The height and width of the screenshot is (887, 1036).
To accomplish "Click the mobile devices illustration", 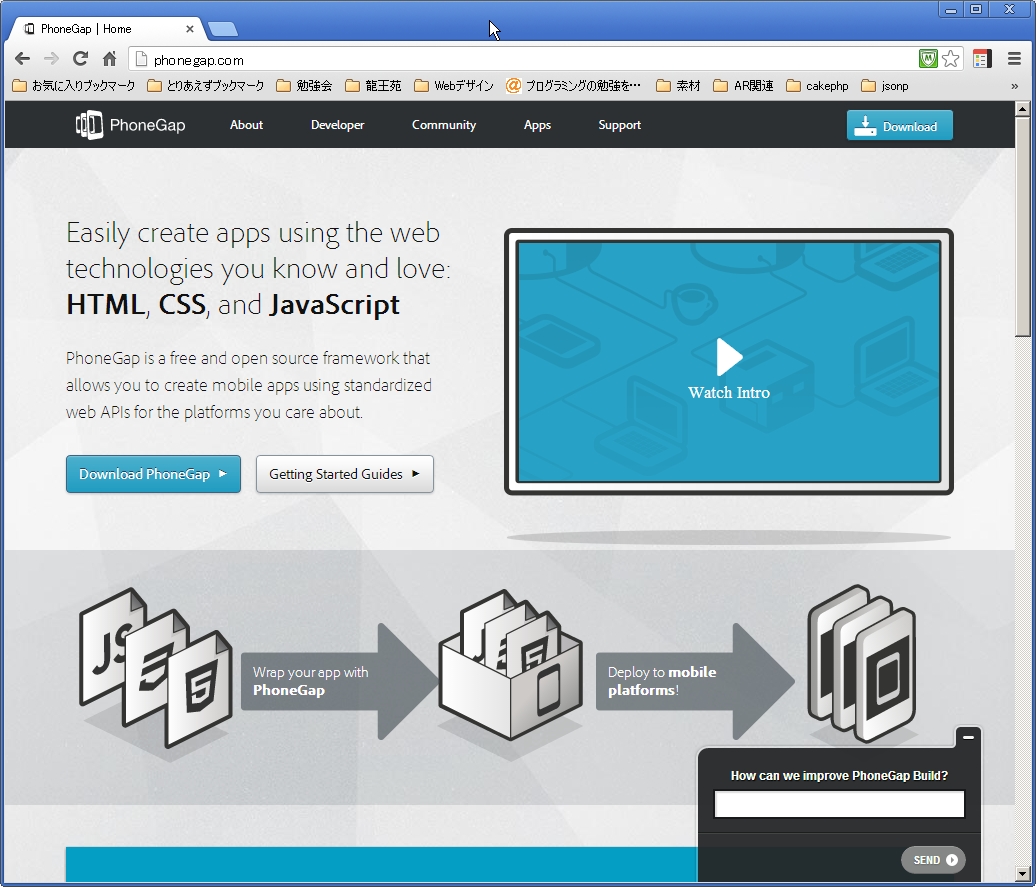I will pyautogui.click(x=862, y=664).
